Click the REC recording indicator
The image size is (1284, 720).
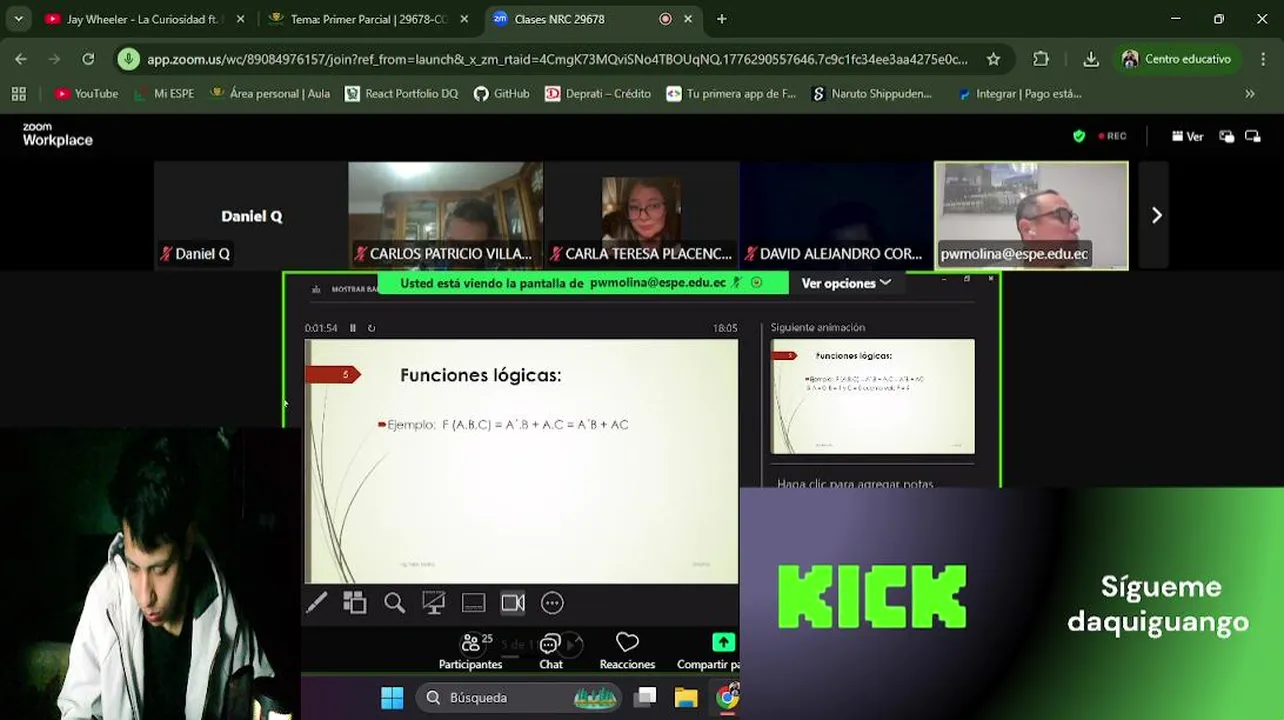click(1113, 136)
